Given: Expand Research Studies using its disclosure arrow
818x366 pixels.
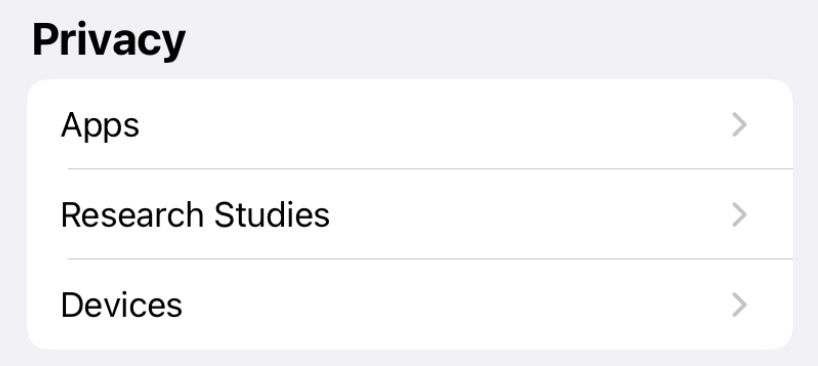Looking at the screenshot, I should click(x=739, y=215).
